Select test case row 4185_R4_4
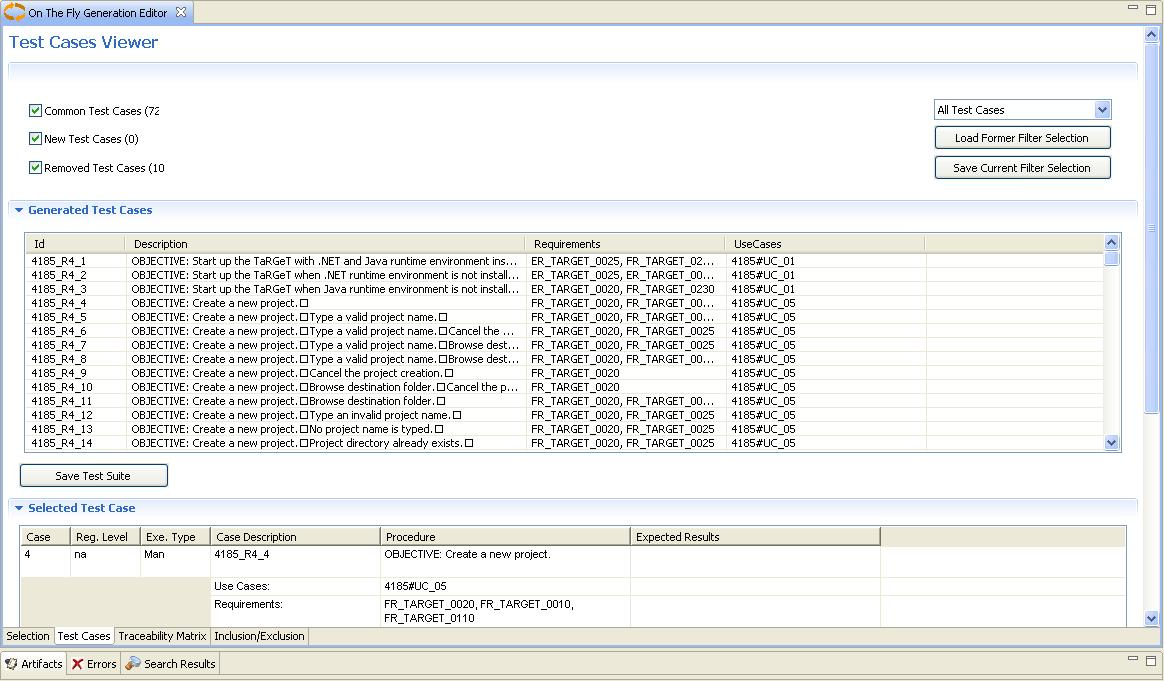Image resolution: width=1164 pixels, height=681 pixels. (564, 304)
